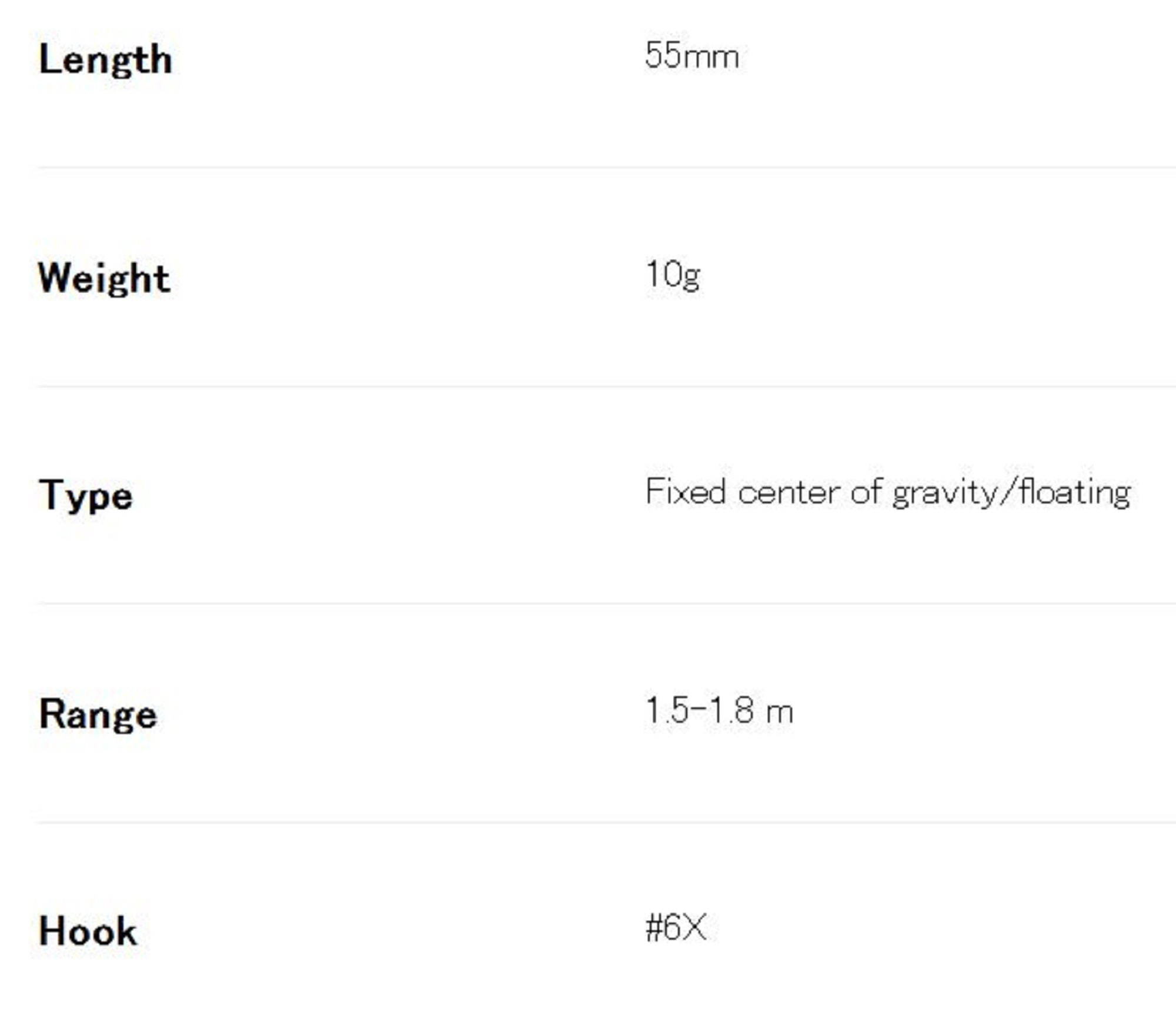Screen dimensions: 1176x1022
Task: Click the word of in Type value
Action: (x=866, y=492)
